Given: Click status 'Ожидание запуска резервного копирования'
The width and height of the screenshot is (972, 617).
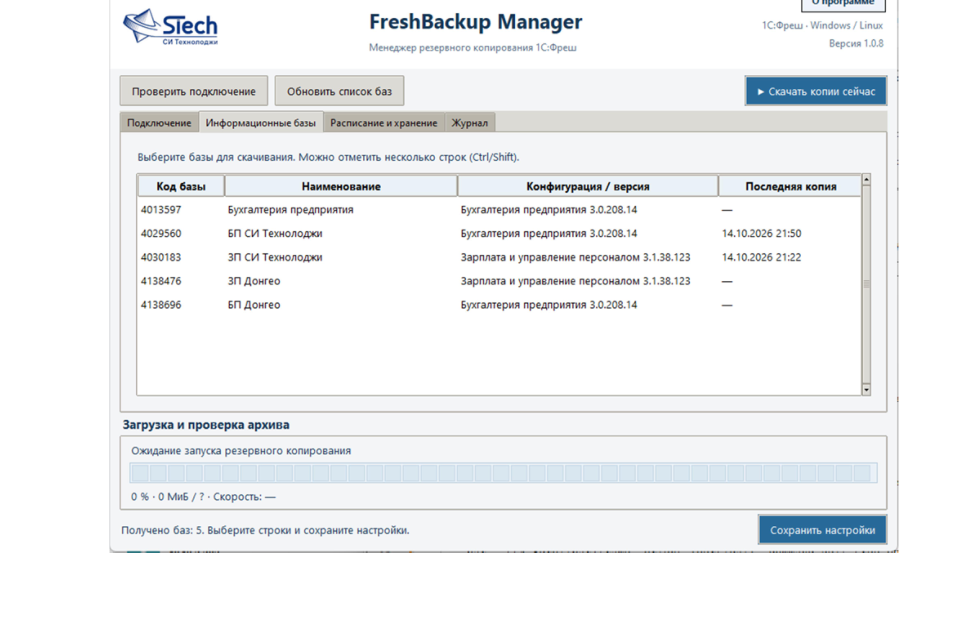Looking at the screenshot, I should pyautogui.click(x=241, y=451).
